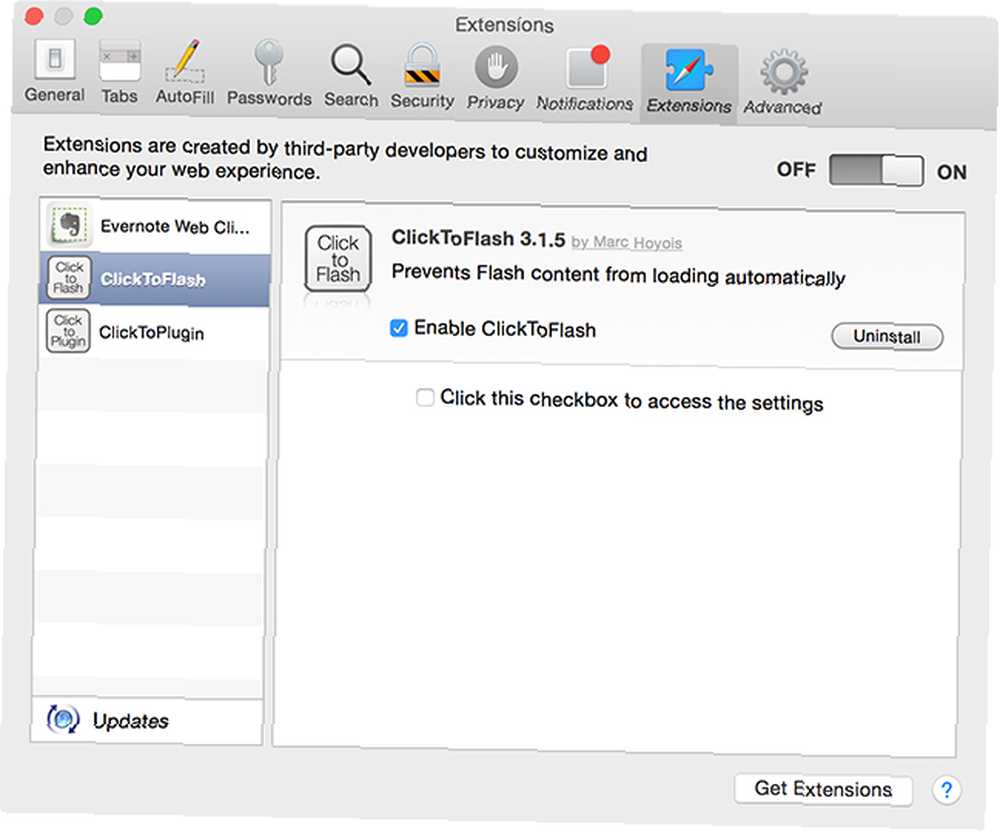Uncheck Enable ClickToFlash checkbox
This screenshot has height=832, width=1000.
click(399, 328)
